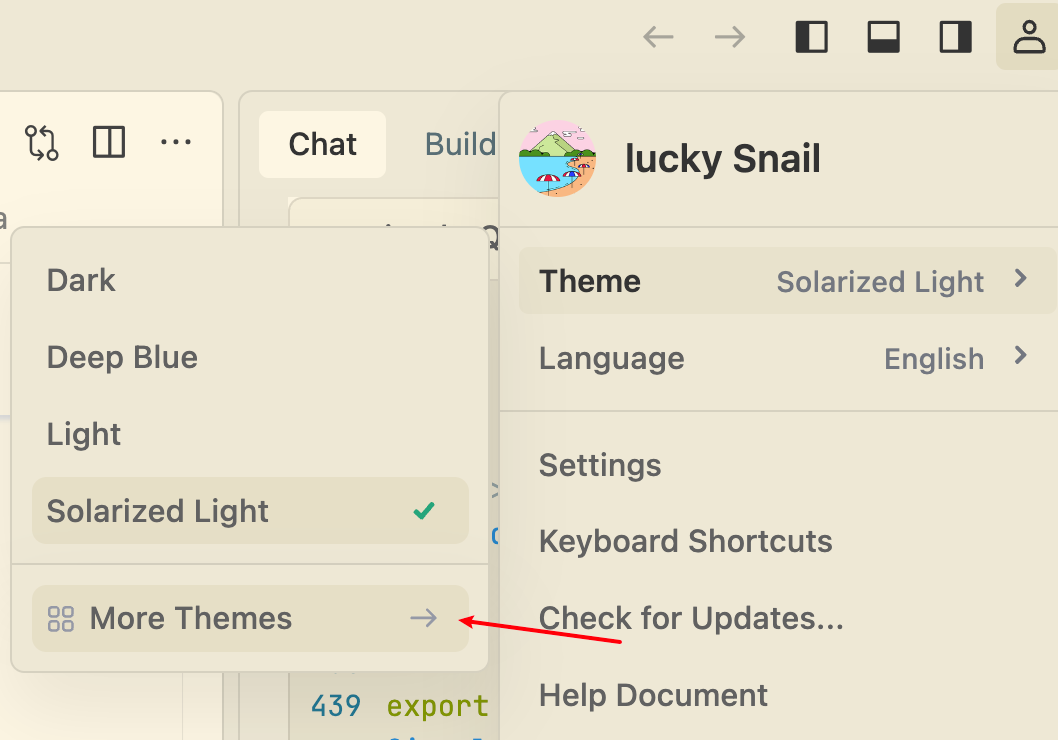Choose the Deep Blue theme

(122, 357)
